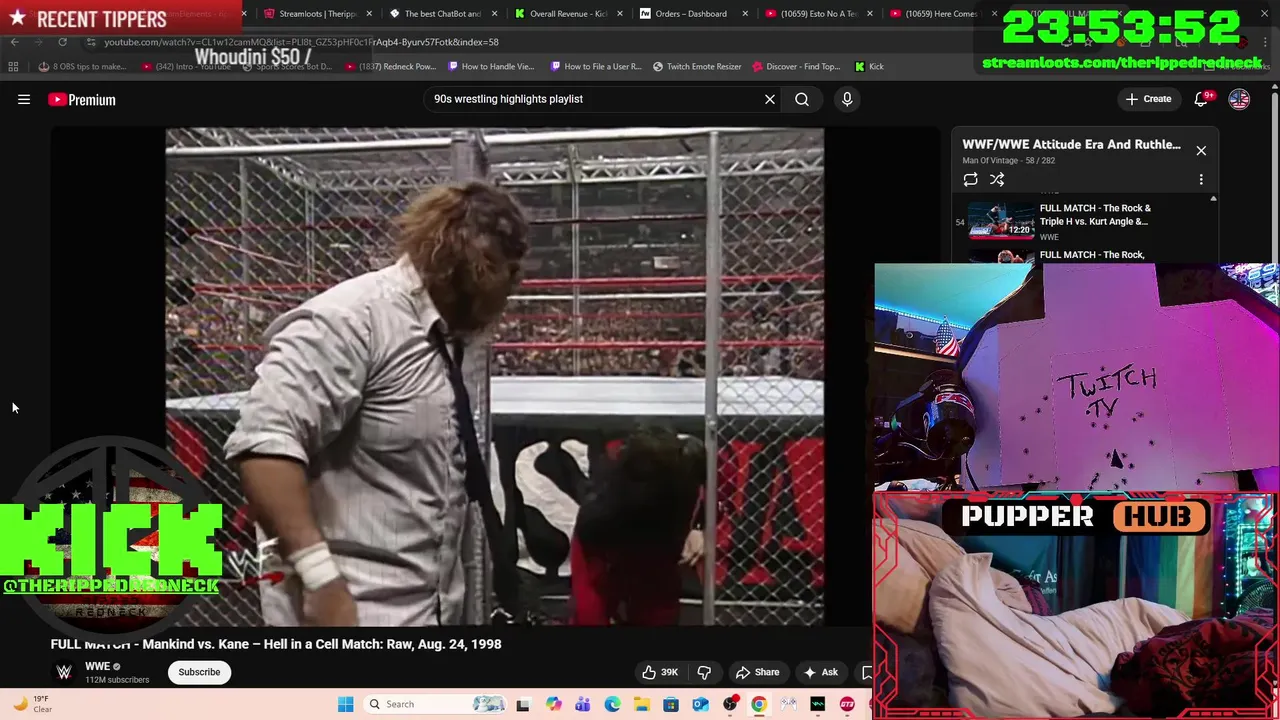Share the video
This screenshot has width=1280, height=720.
pos(757,672)
